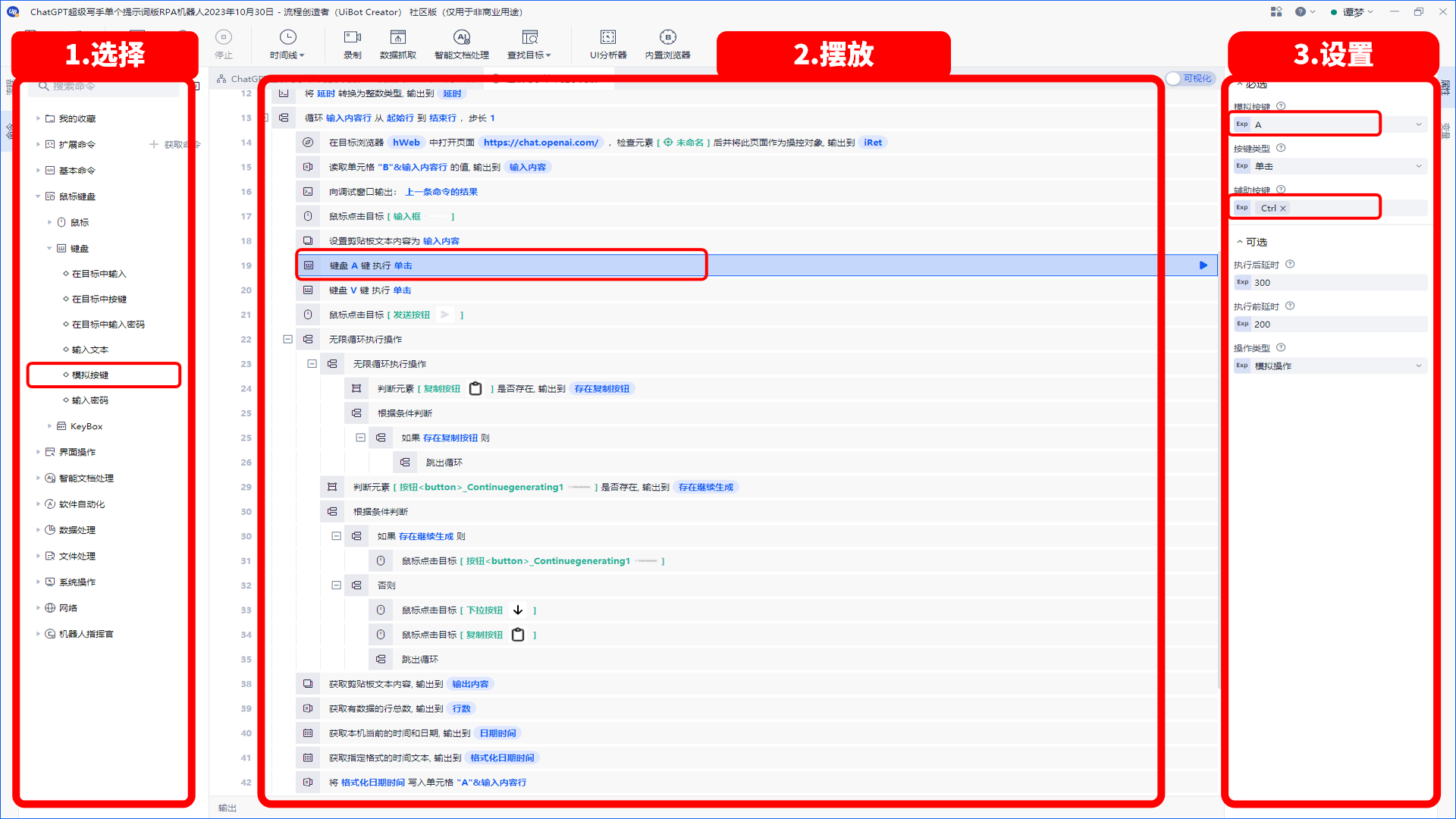
Task: Click the 搜索命令 search box
Action: pyautogui.click(x=104, y=86)
